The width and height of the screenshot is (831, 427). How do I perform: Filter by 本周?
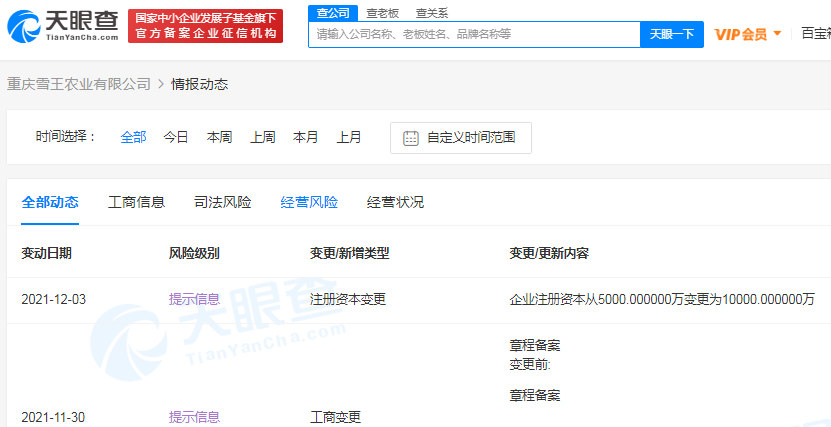(219, 138)
